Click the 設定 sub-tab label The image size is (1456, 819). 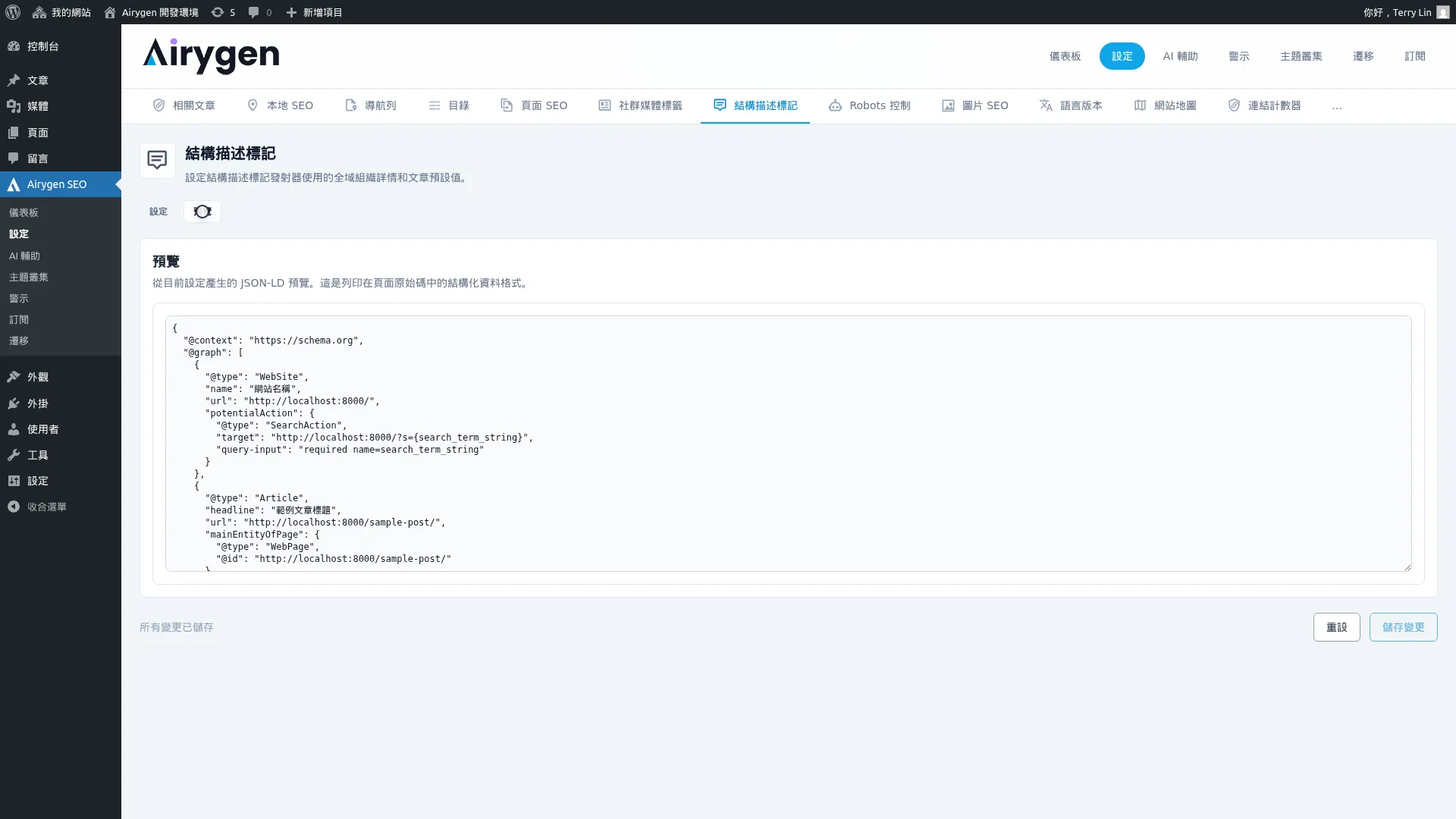(158, 212)
